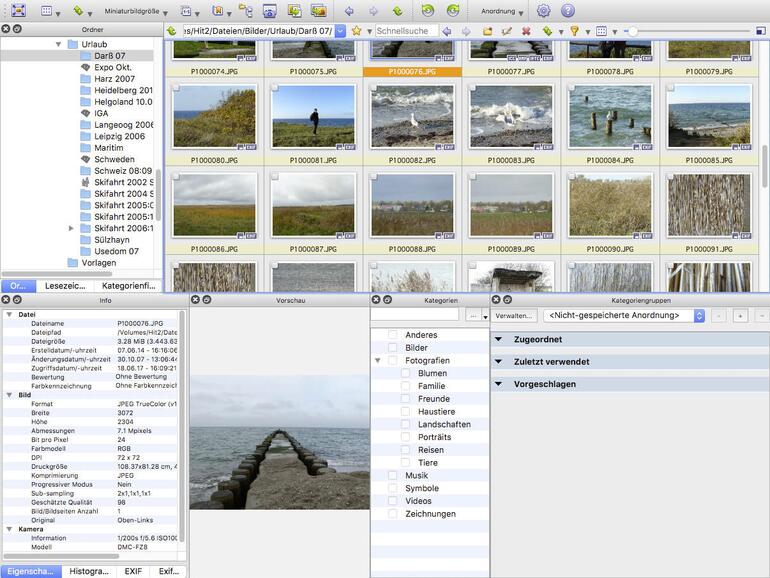Click the help question mark icon
This screenshot has height=578, width=770.
pos(567,11)
